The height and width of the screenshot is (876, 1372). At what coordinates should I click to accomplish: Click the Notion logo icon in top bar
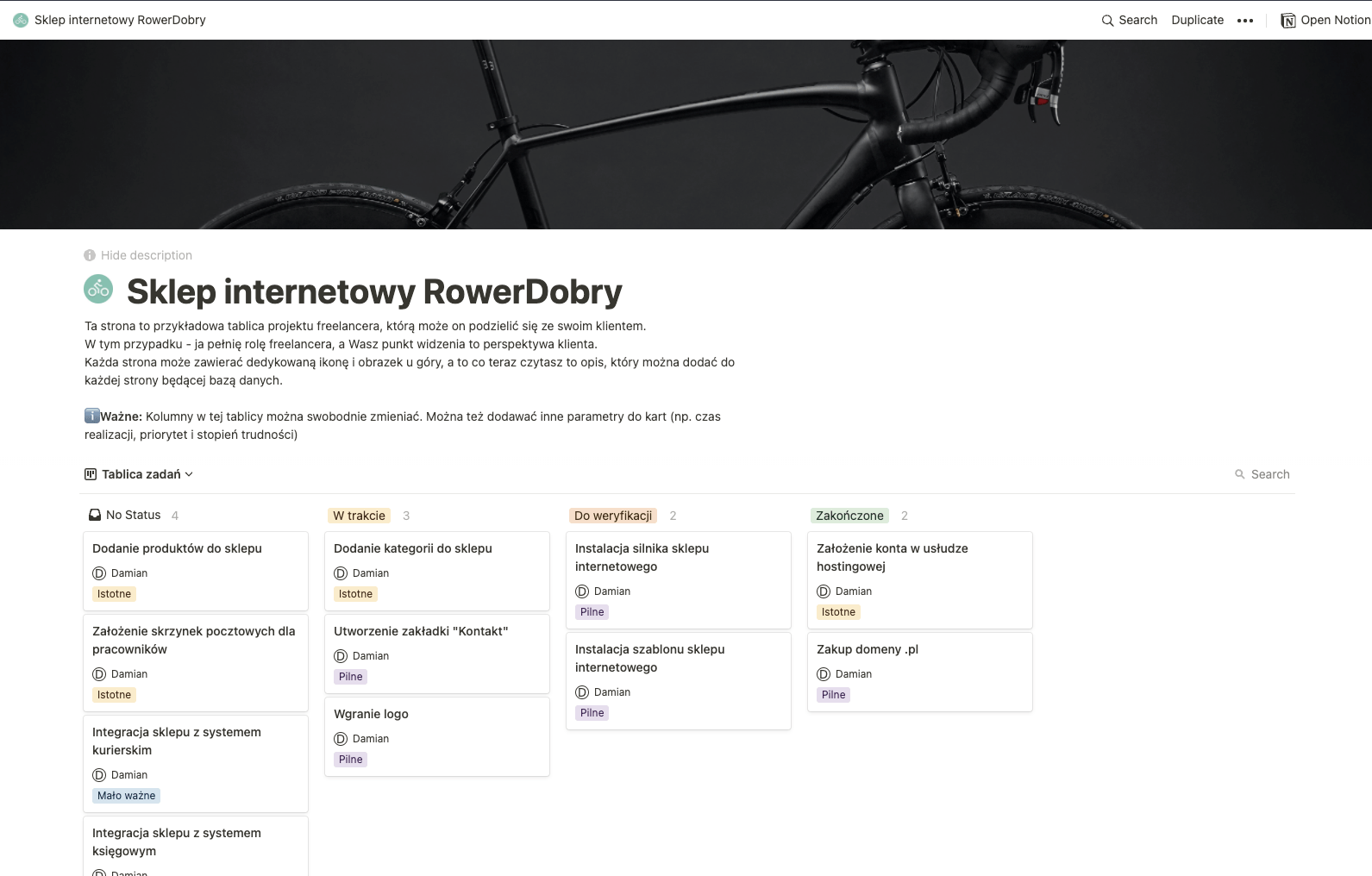[x=1288, y=21]
